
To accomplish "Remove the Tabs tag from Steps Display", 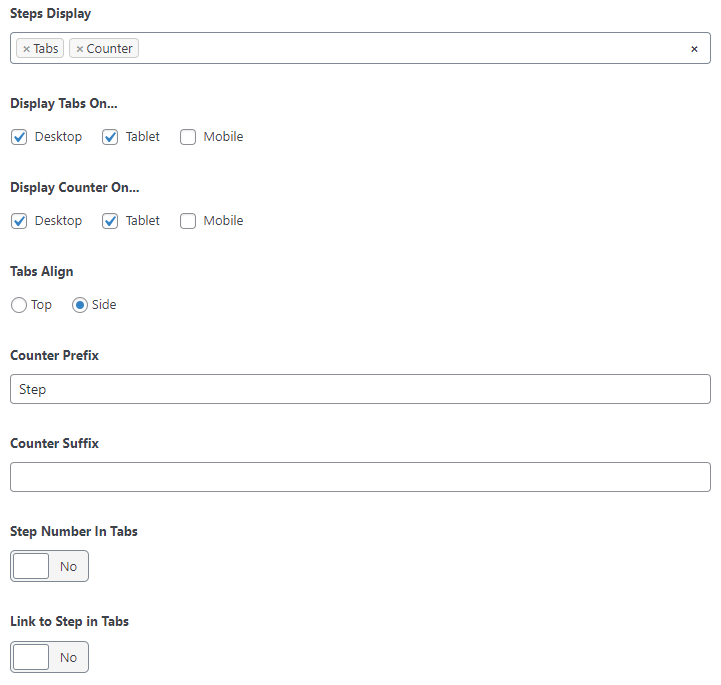I will tap(26, 49).
